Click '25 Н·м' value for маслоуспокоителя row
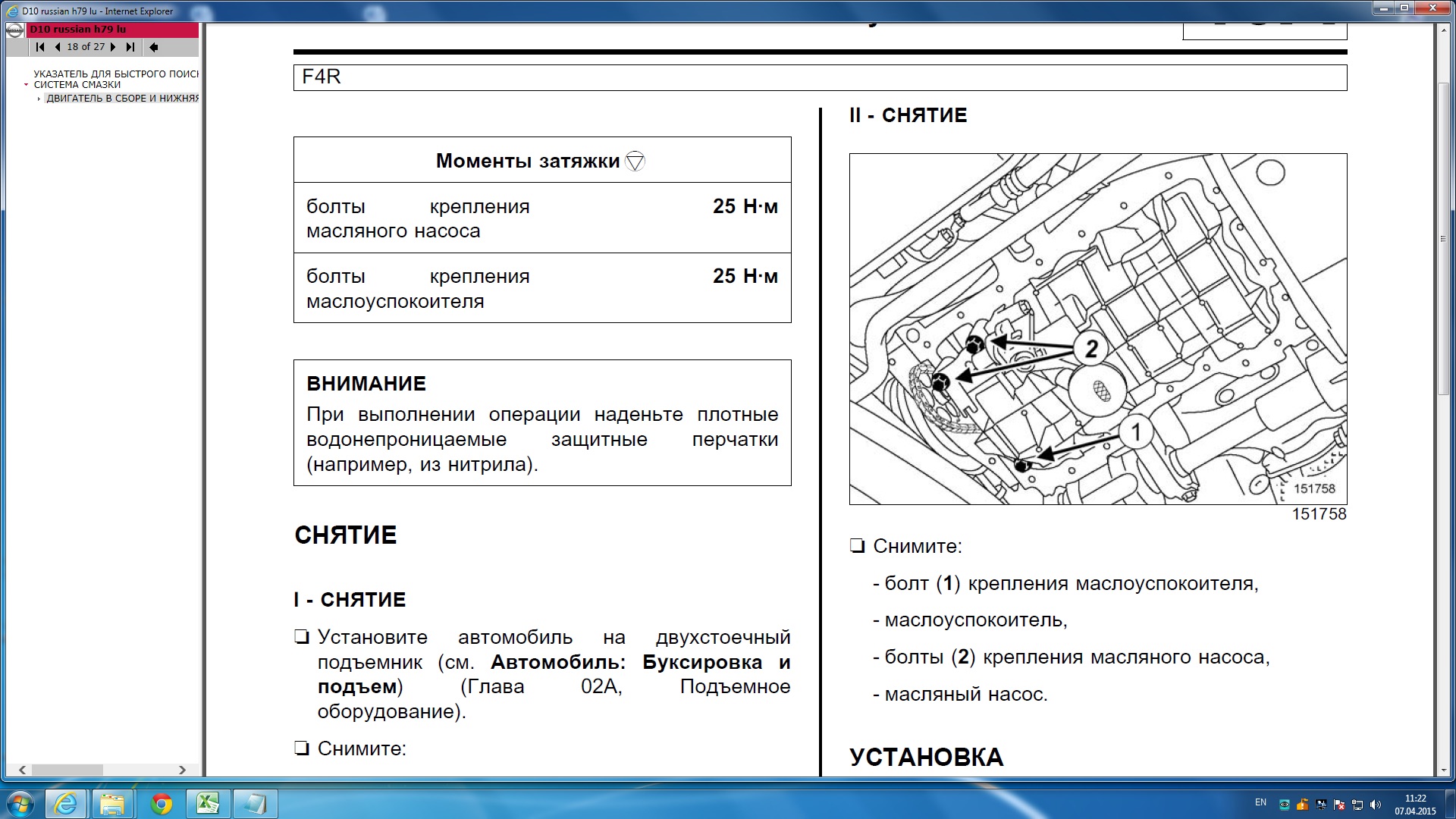 (x=745, y=276)
